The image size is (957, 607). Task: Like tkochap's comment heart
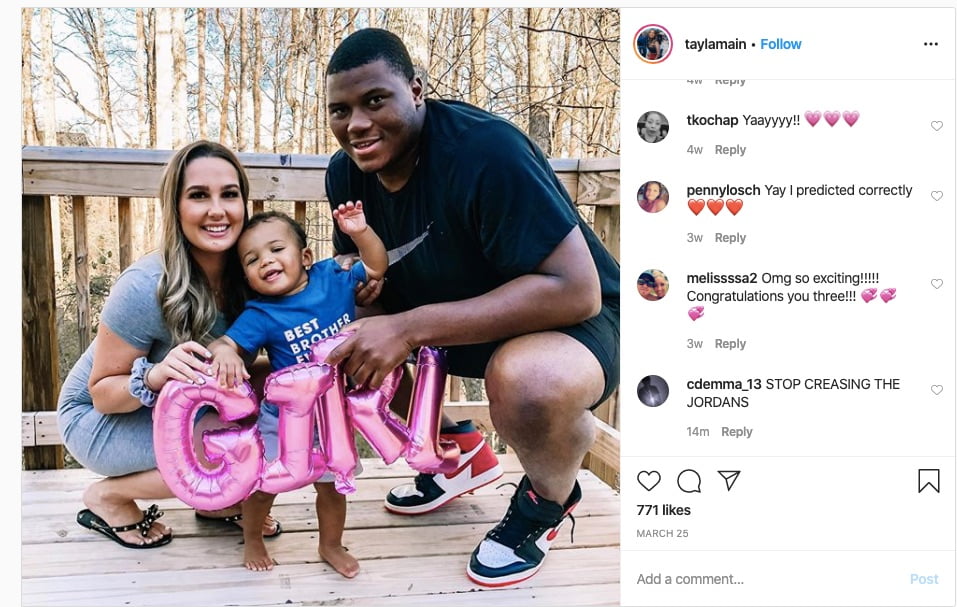[x=936, y=126]
